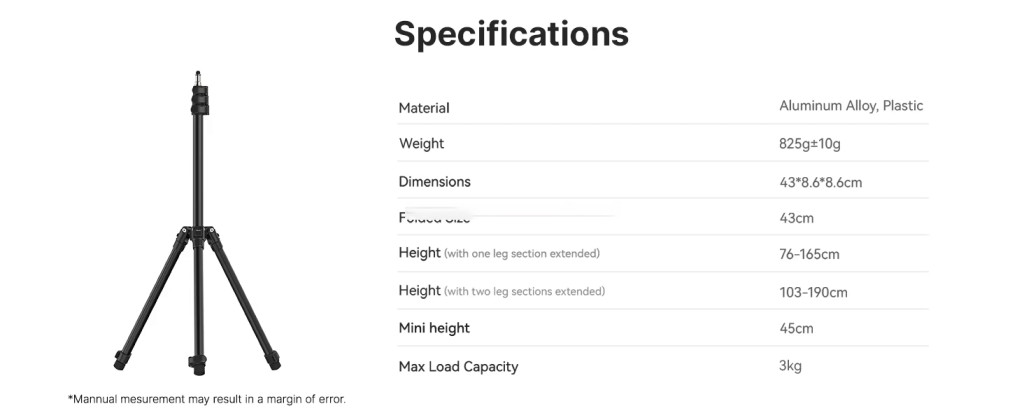Click the 103-190cm height value
This screenshot has height=420, width=1024.
(813, 292)
